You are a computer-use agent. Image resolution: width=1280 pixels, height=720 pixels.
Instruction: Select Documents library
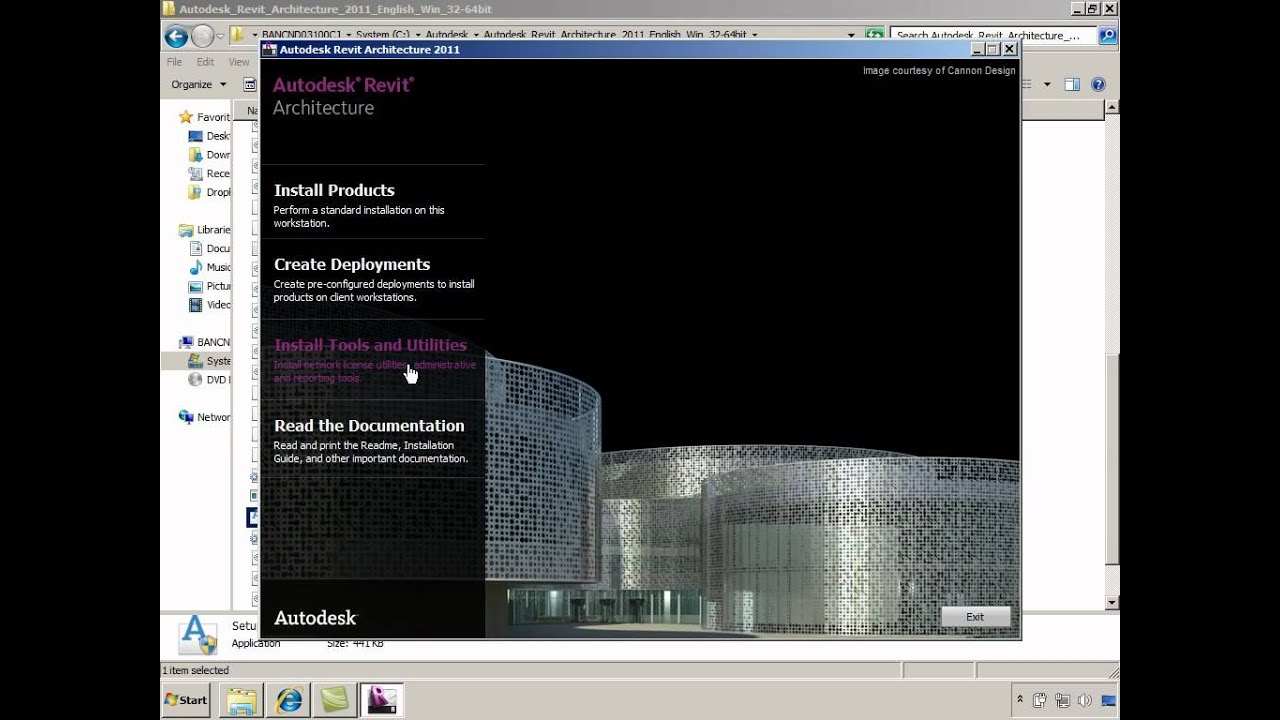pyautogui.click(x=210, y=249)
